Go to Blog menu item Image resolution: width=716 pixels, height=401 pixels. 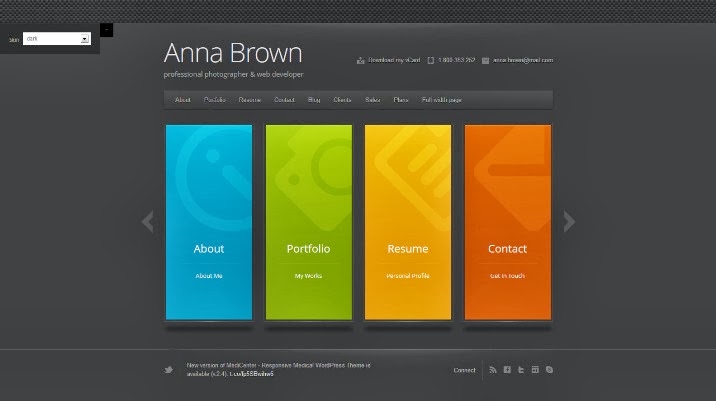tap(314, 100)
